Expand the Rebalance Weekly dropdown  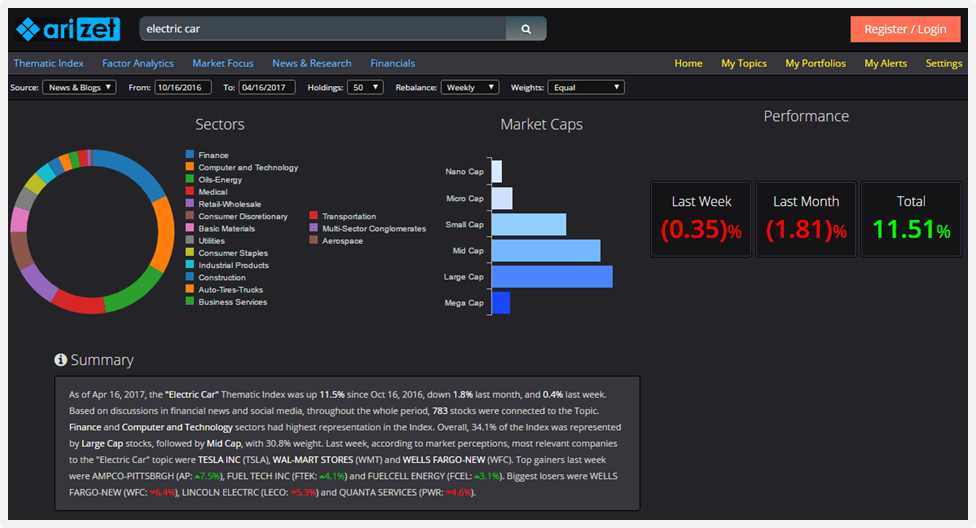coord(470,87)
